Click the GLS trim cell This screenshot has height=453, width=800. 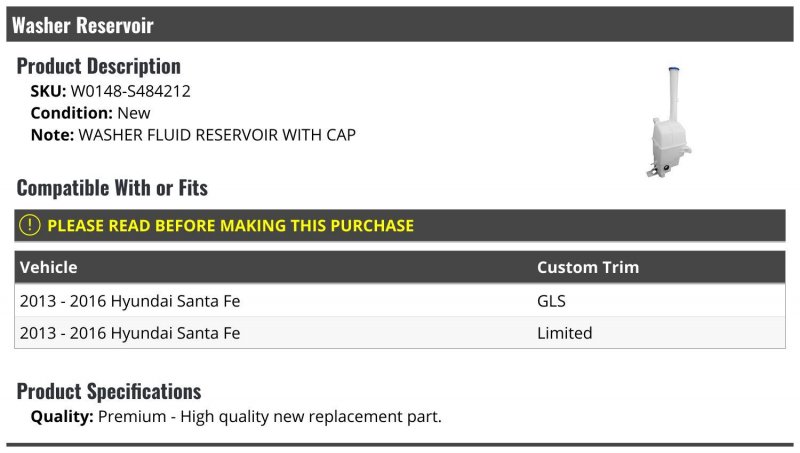[551, 301]
